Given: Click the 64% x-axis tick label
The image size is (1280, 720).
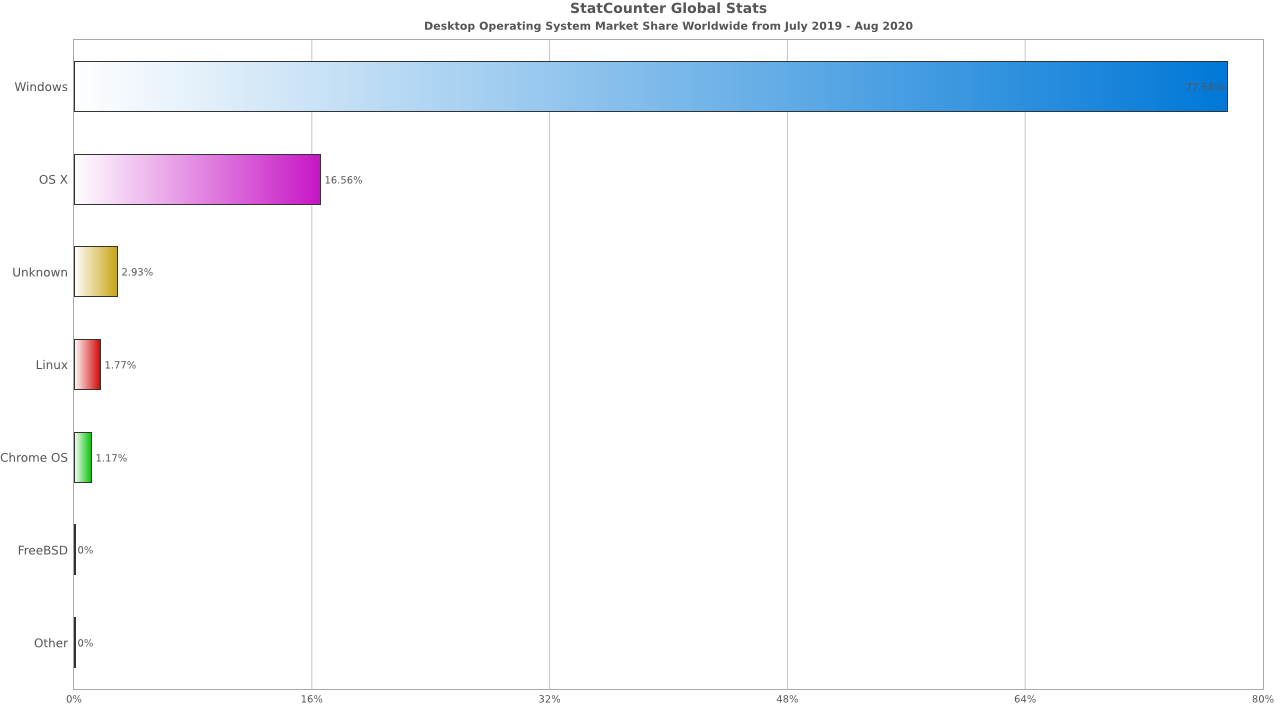Looking at the screenshot, I should point(1025,699).
